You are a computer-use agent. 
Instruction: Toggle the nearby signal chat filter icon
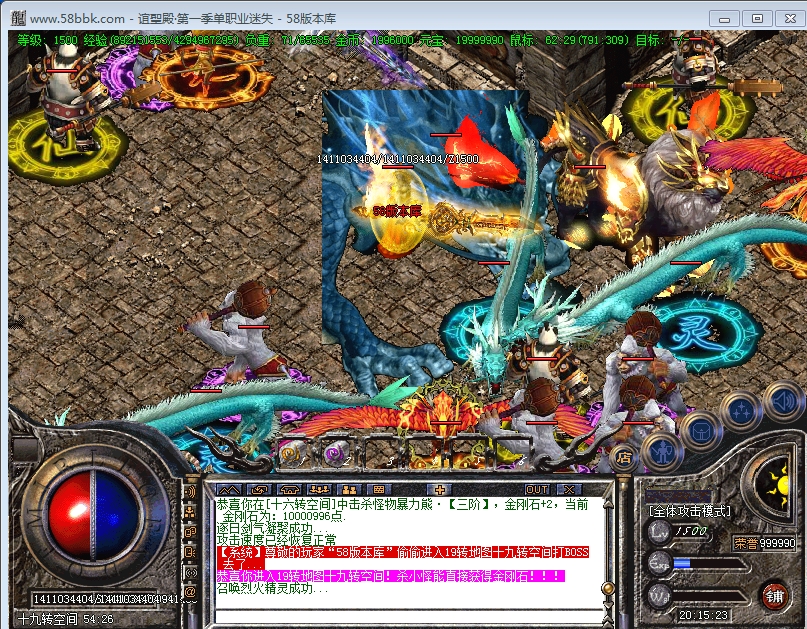point(190,572)
